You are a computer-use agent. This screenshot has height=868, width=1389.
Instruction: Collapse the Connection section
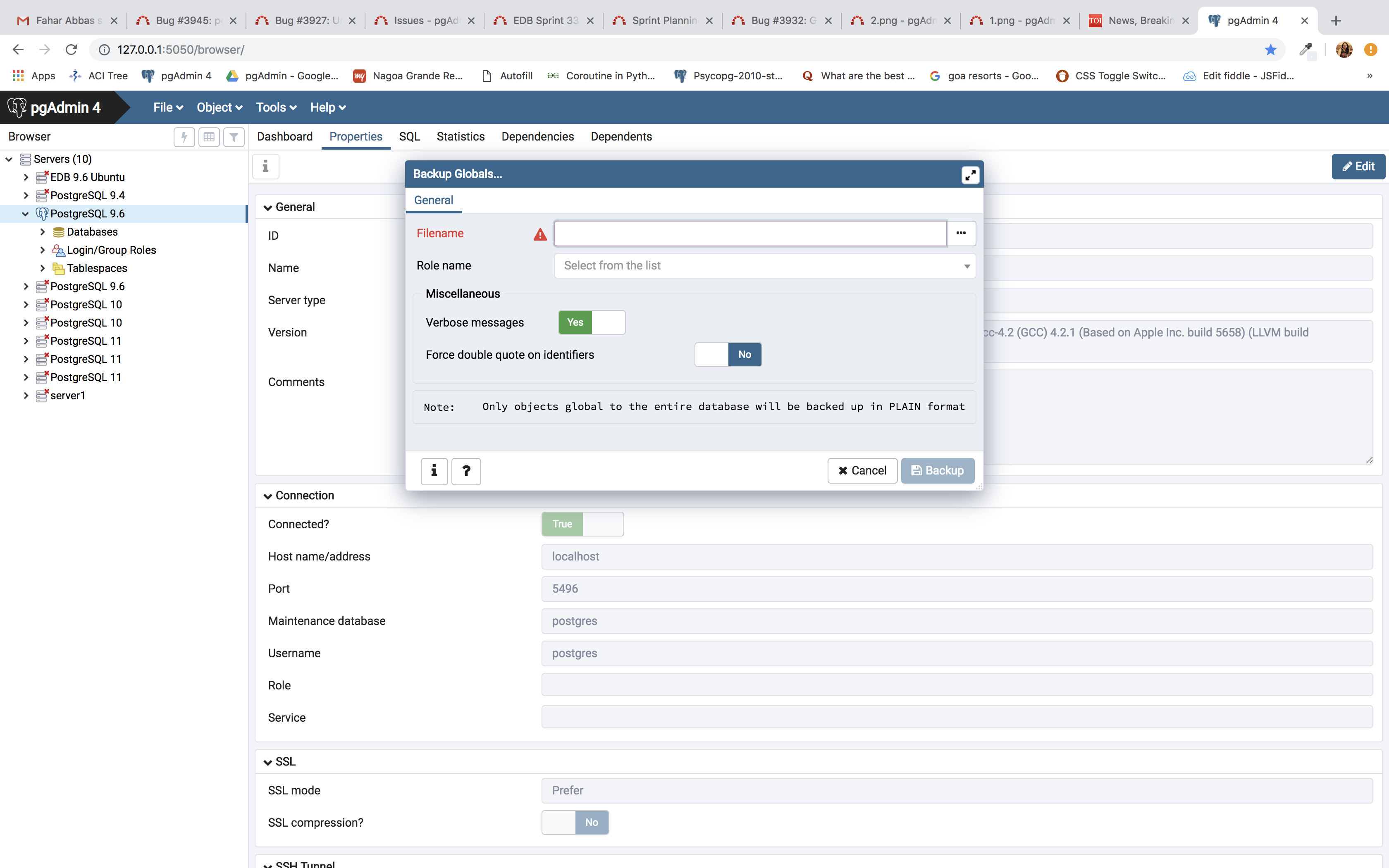(267, 496)
